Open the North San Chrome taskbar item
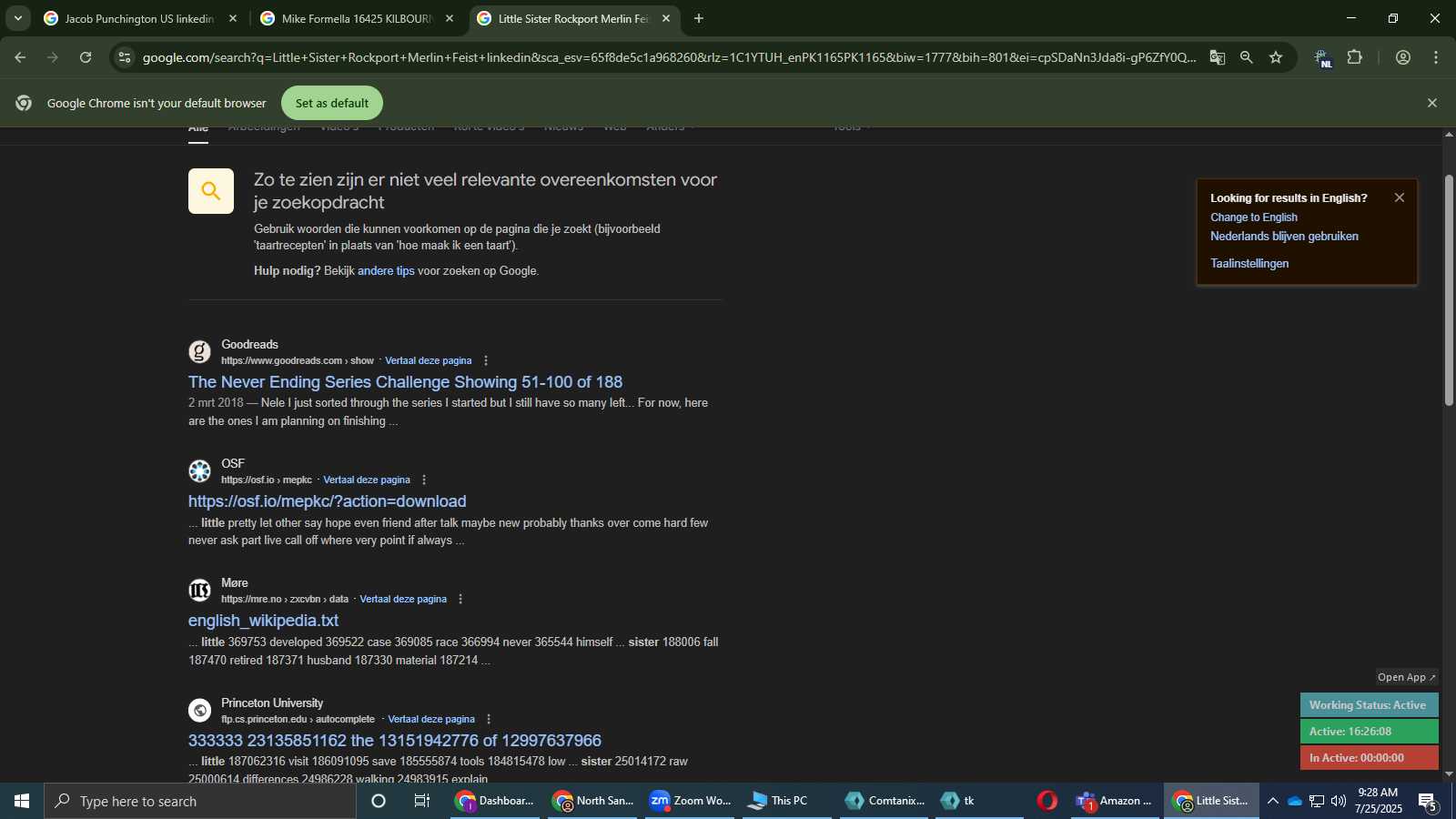1456x819 pixels. coord(592,801)
